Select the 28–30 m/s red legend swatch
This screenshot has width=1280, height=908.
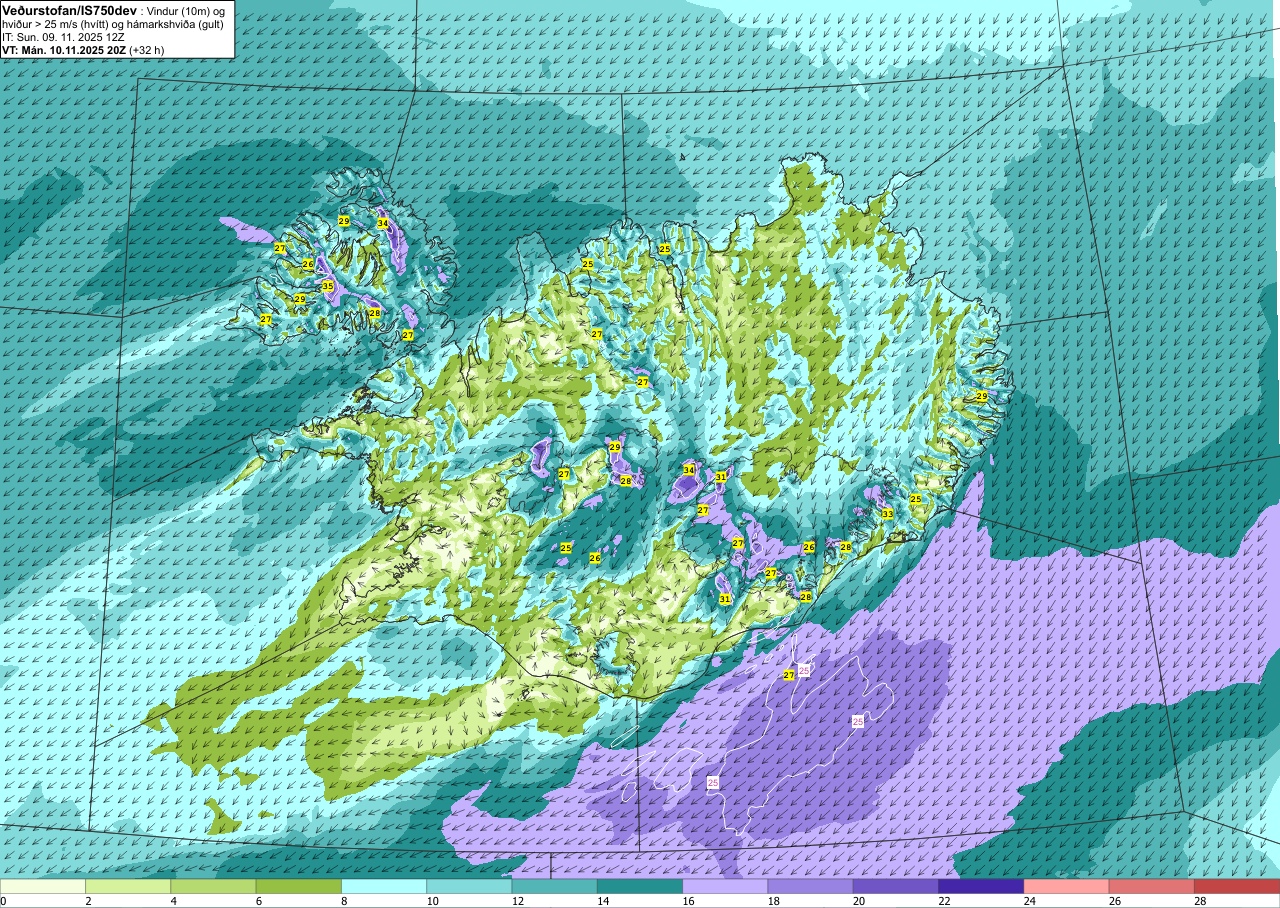pos(1237,886)
